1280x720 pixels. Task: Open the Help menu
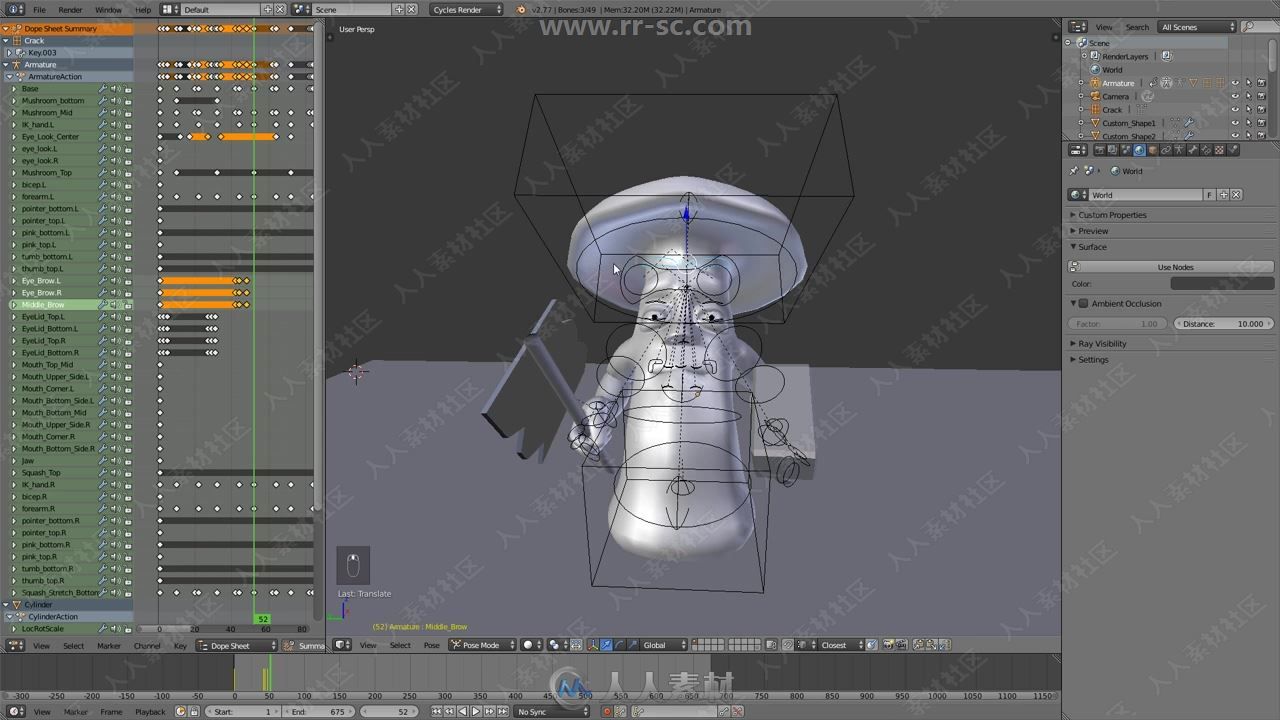(x=143, y=9)
